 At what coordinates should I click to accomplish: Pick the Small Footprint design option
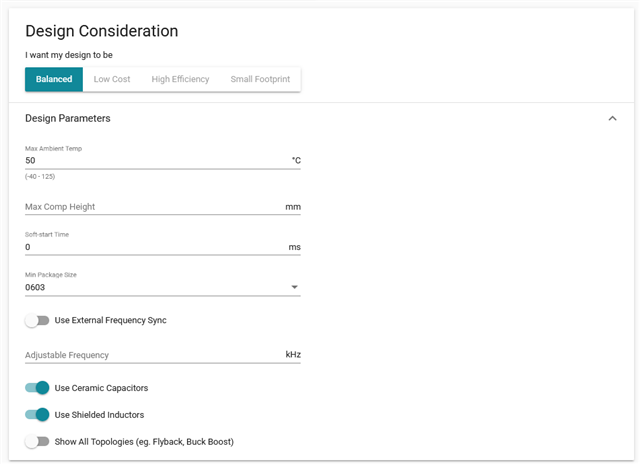point(260,79)
